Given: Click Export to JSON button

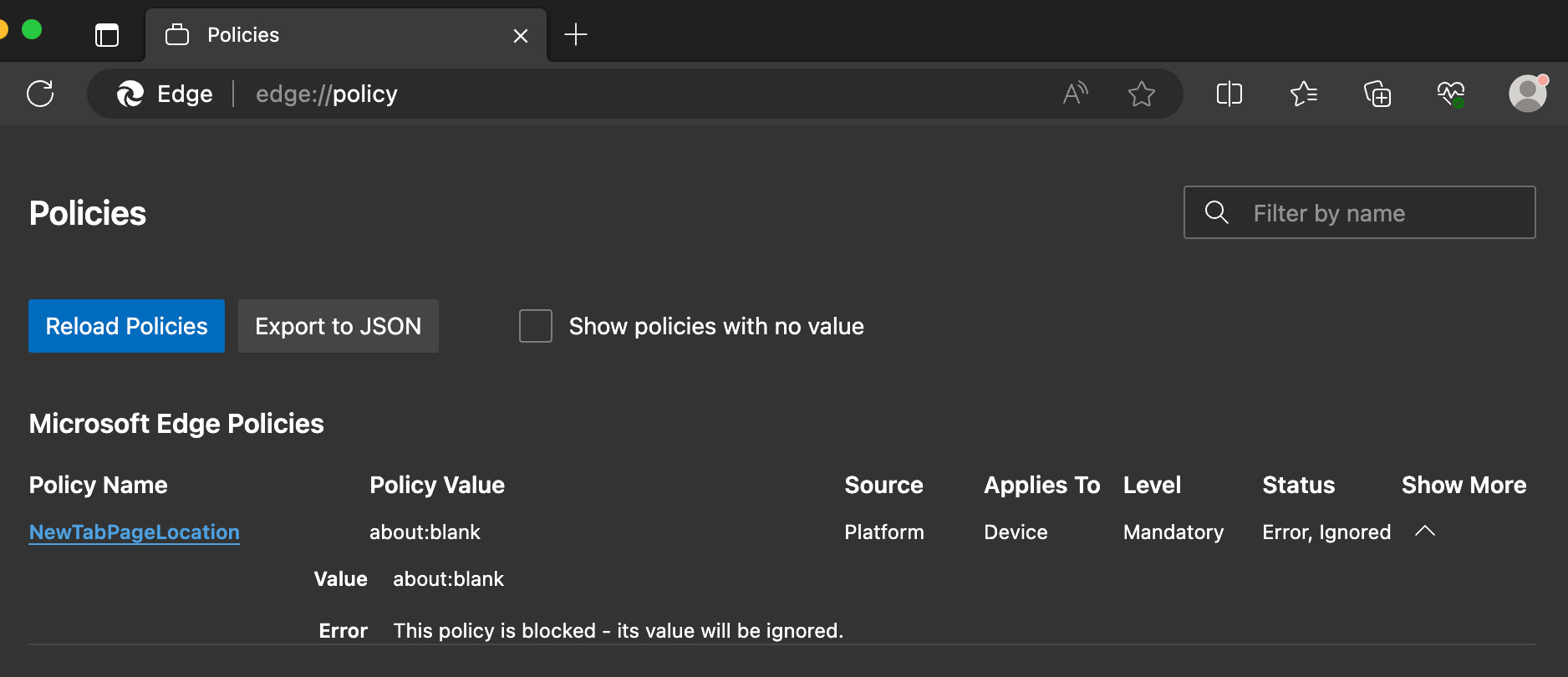Looking at the screenshot, I should click(338, 326).
